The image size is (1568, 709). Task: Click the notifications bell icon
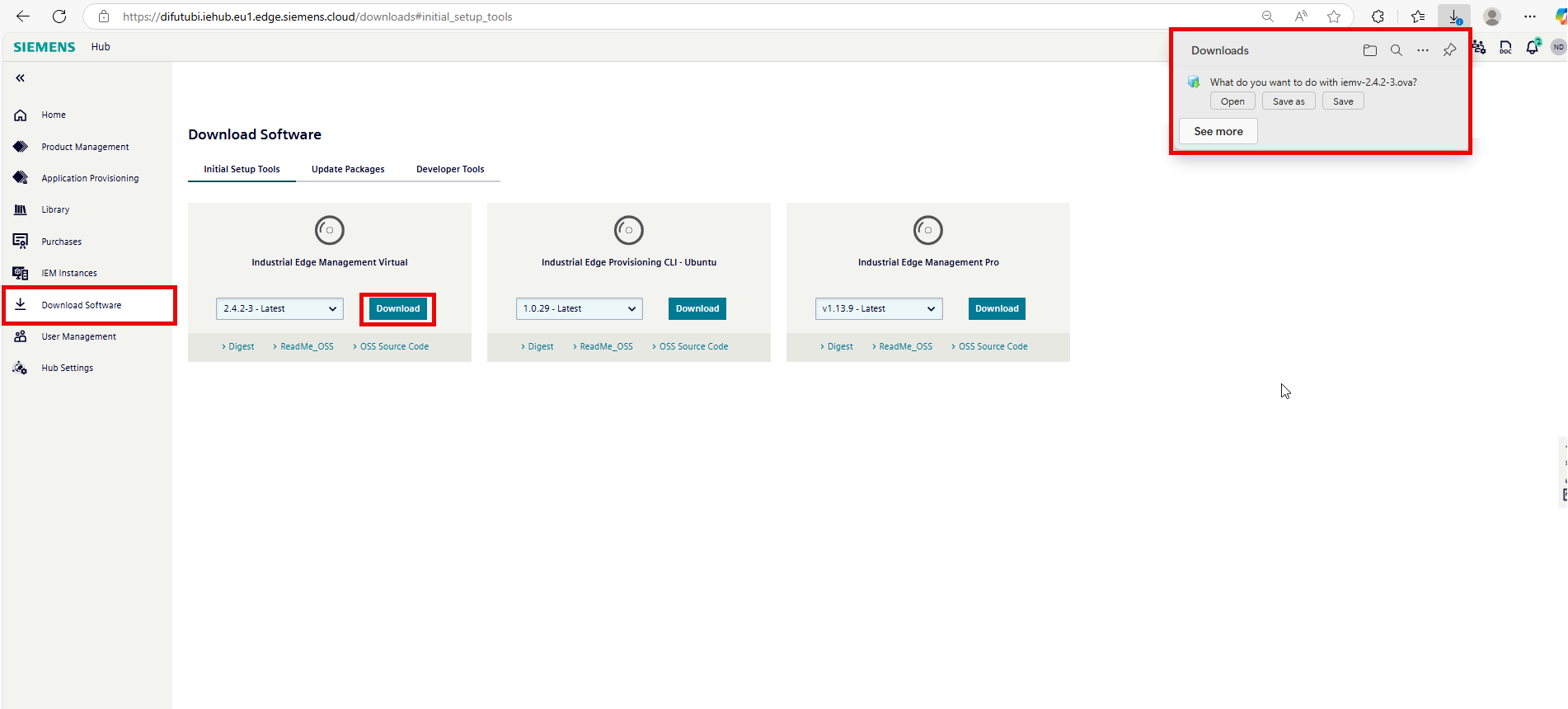[1532, 48]
